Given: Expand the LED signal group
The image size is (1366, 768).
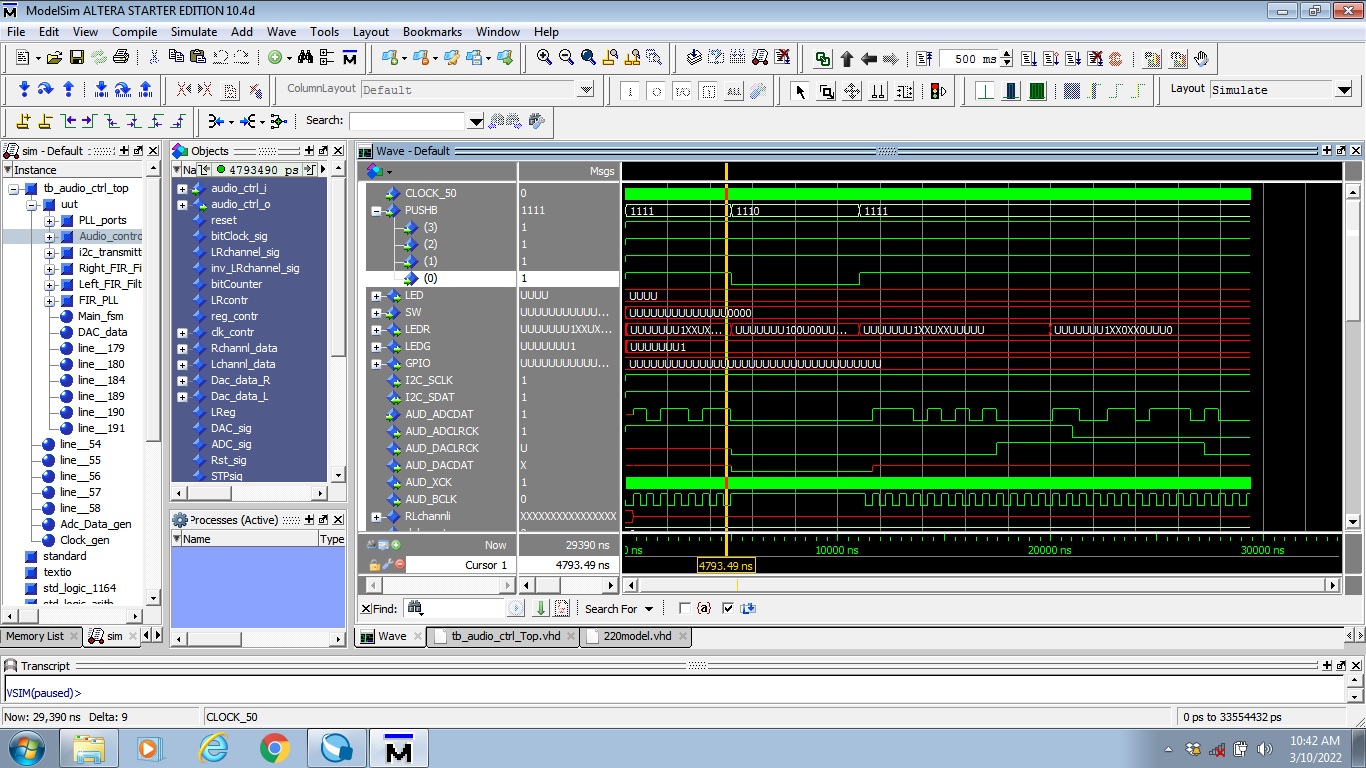Looking at the screenshot, I should click(374, 295).
